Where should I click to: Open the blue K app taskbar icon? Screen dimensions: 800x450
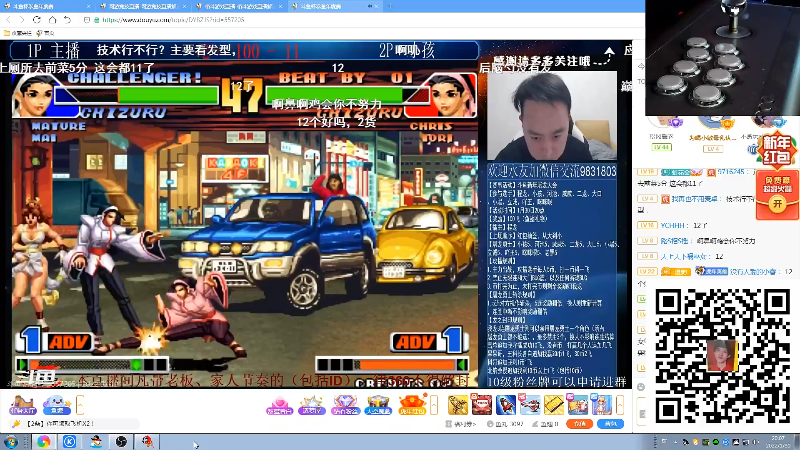(x=70, y=441)
